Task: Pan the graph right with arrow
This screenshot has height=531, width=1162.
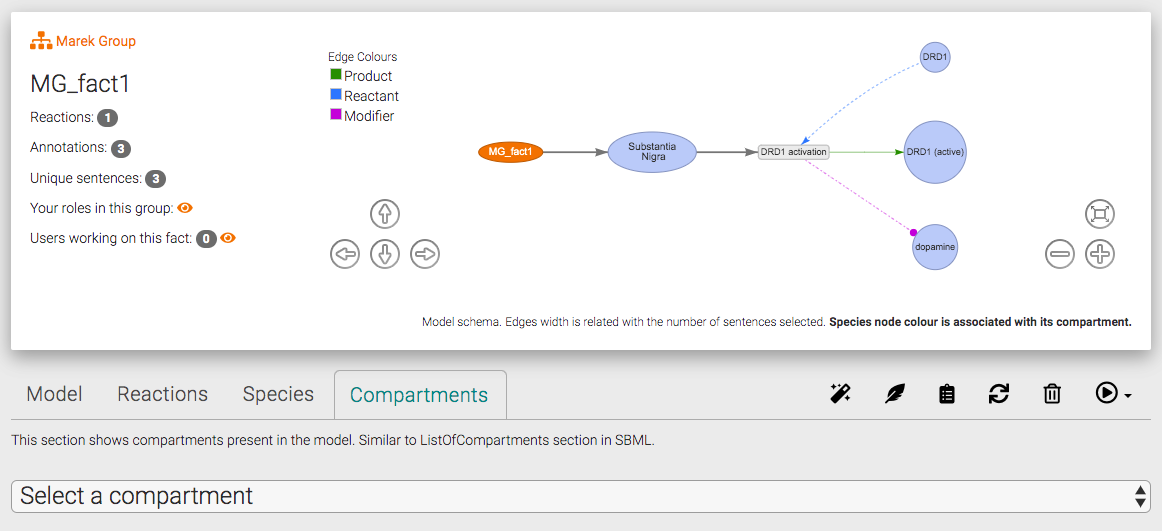Action: (425, 254)
